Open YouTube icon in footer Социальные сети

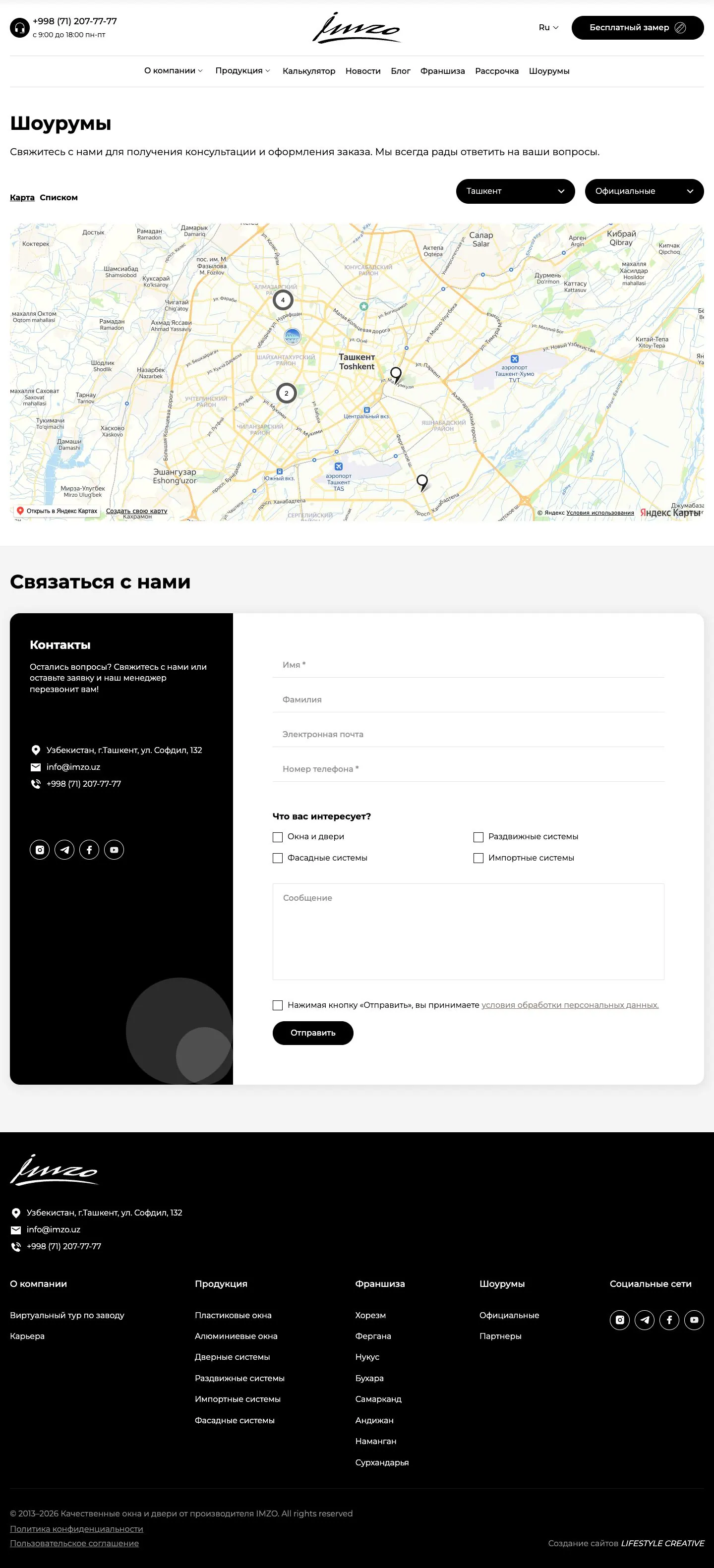point(694,1320)
